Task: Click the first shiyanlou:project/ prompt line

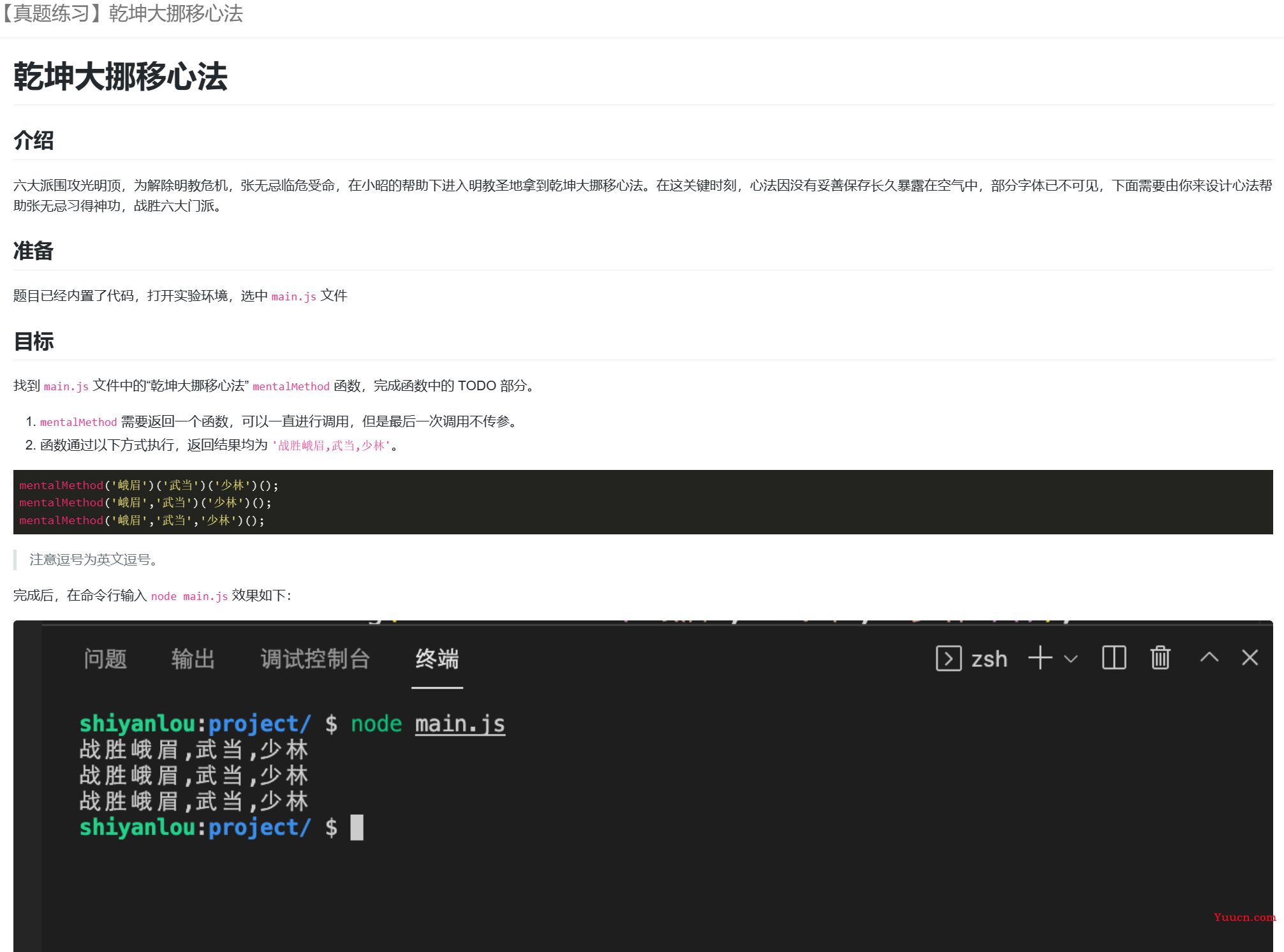Action: 292,724
